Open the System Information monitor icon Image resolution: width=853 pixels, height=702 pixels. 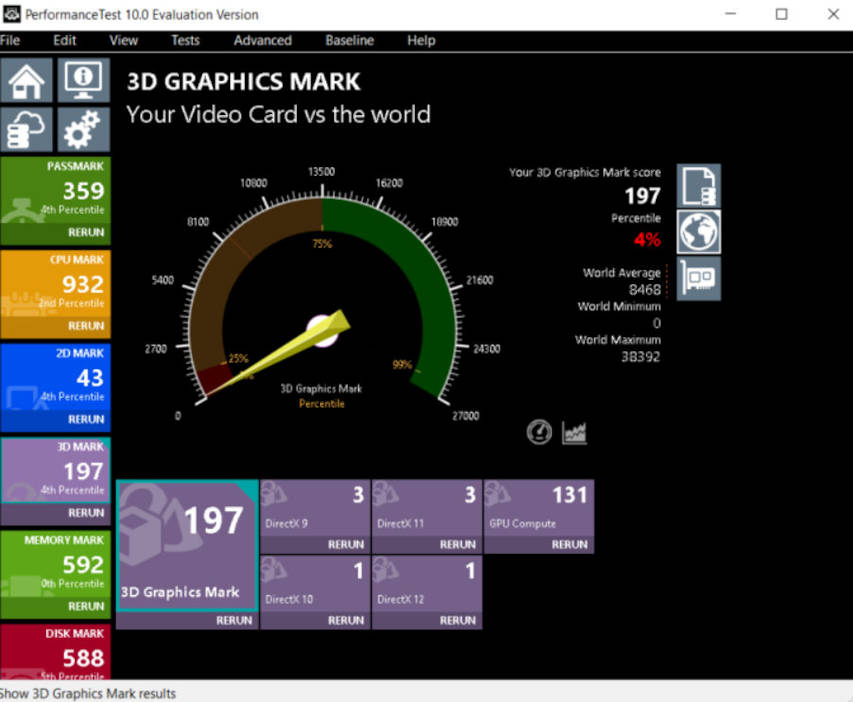pyautogui.click(x=83, y=80)
